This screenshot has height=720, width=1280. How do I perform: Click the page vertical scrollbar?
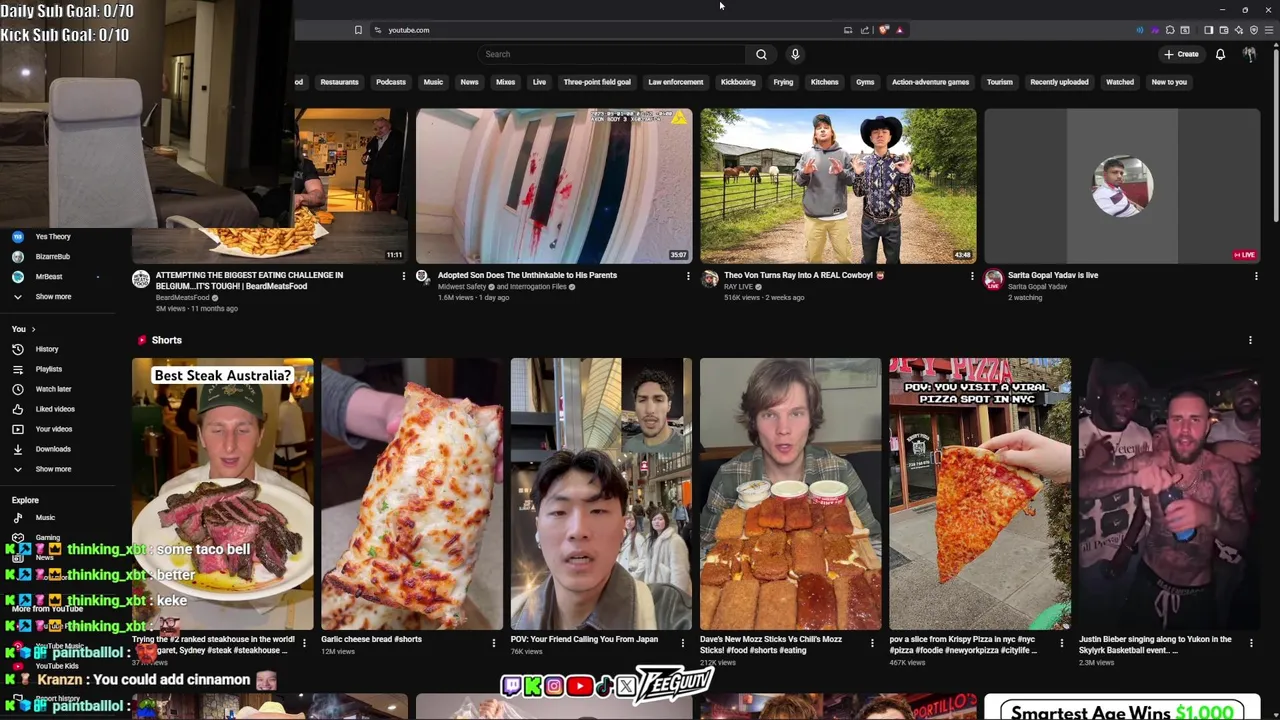pos(1275,134)
